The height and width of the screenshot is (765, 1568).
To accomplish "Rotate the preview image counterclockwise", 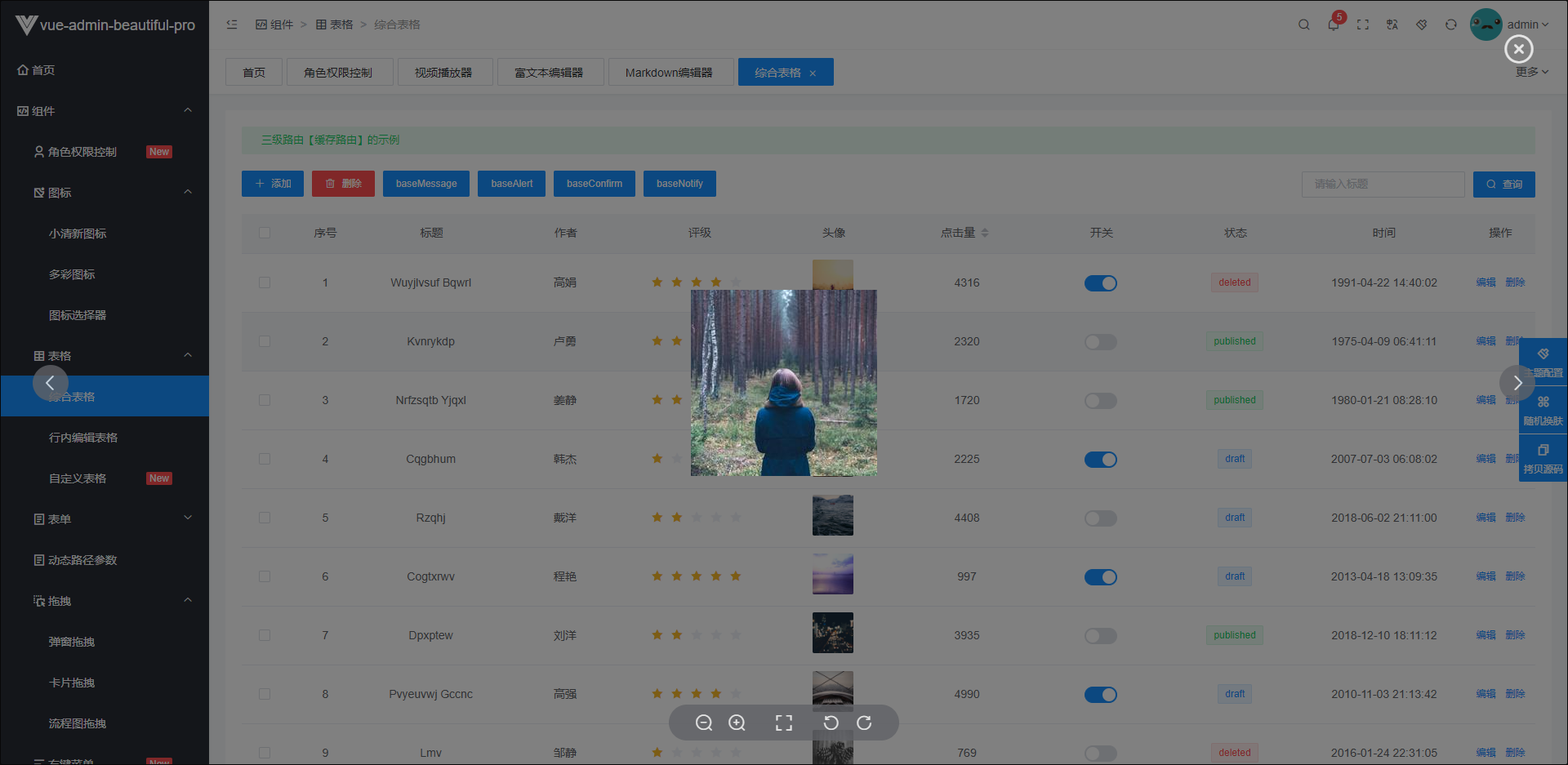I will pyautogui.click(x=831, y=723).
